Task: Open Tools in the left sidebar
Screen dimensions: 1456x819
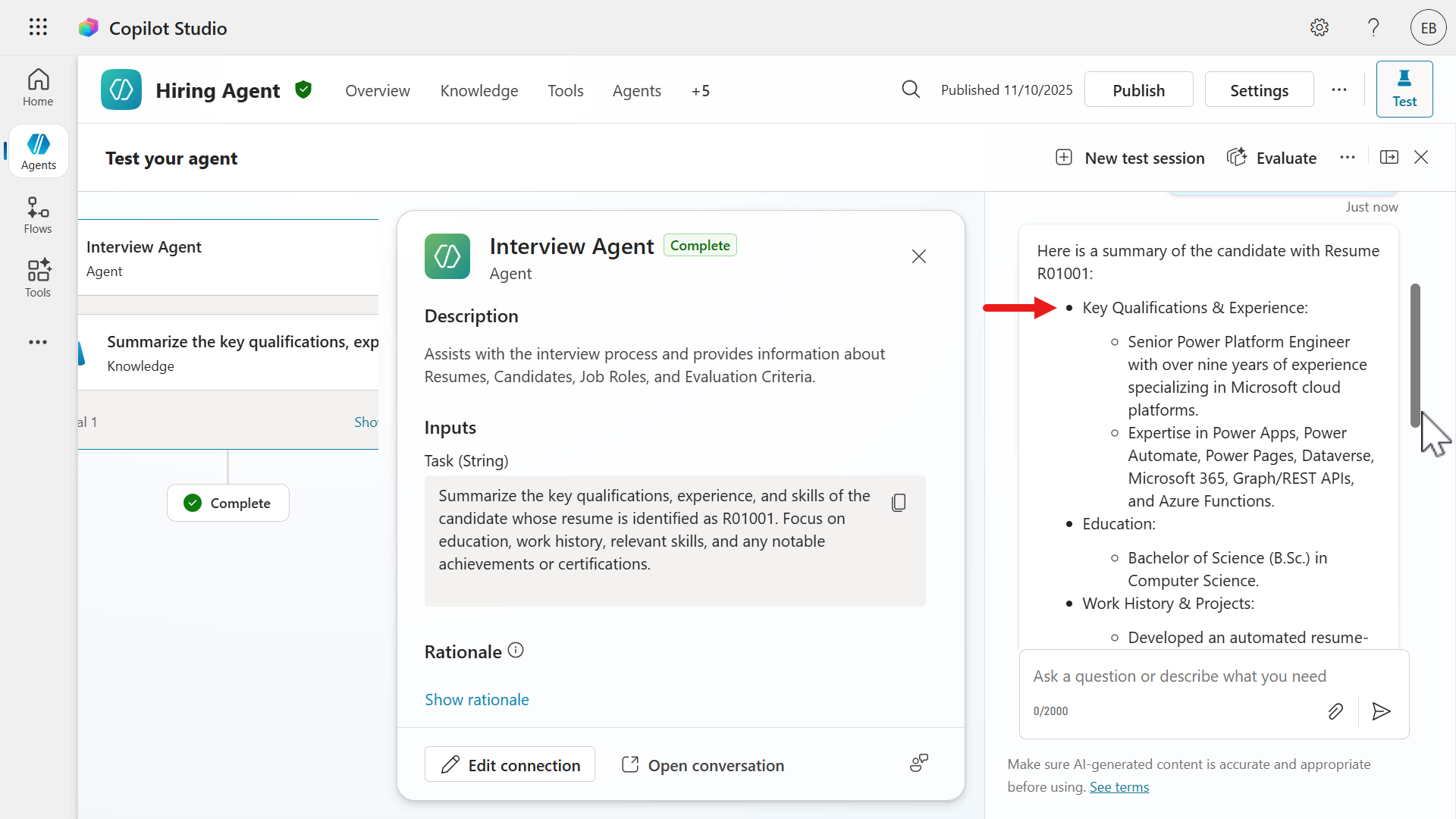Action: coord(38,278)
